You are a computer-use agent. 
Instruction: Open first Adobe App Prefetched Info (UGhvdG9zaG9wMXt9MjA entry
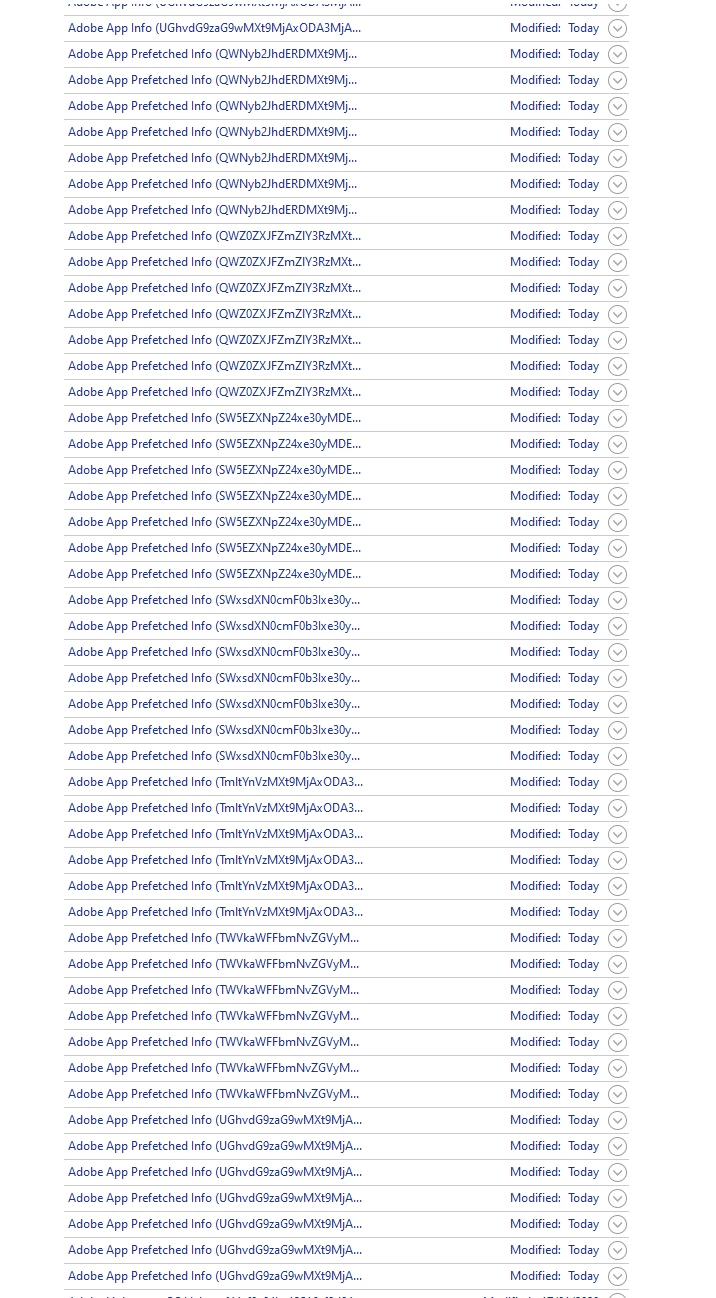click(215, 1120)
